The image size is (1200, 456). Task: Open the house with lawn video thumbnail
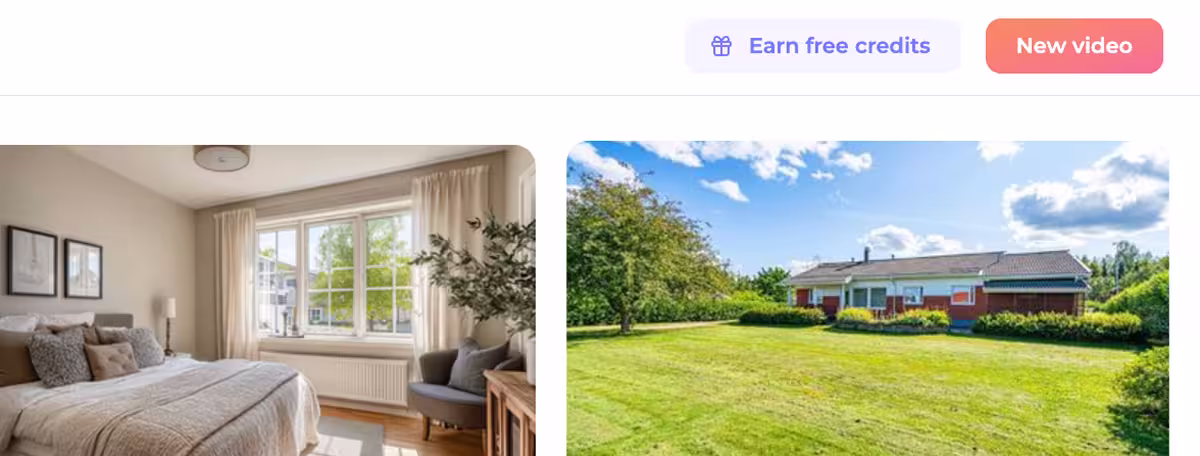click(x=868, y=298)
